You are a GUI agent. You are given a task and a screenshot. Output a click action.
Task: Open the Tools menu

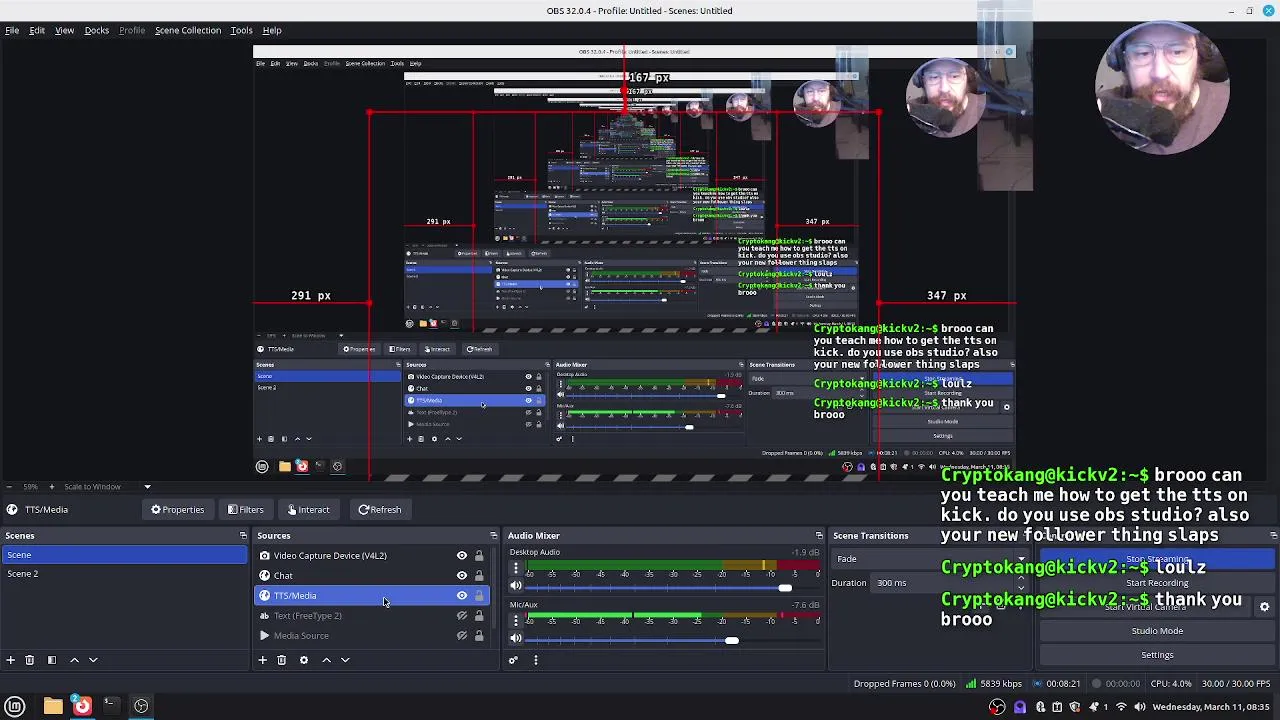pos(242,30)
